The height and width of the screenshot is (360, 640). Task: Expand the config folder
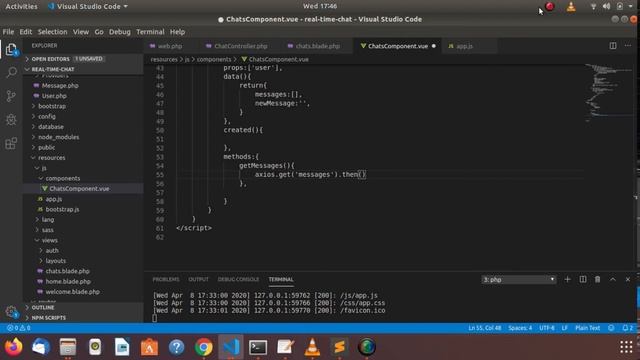pos(47,116)
